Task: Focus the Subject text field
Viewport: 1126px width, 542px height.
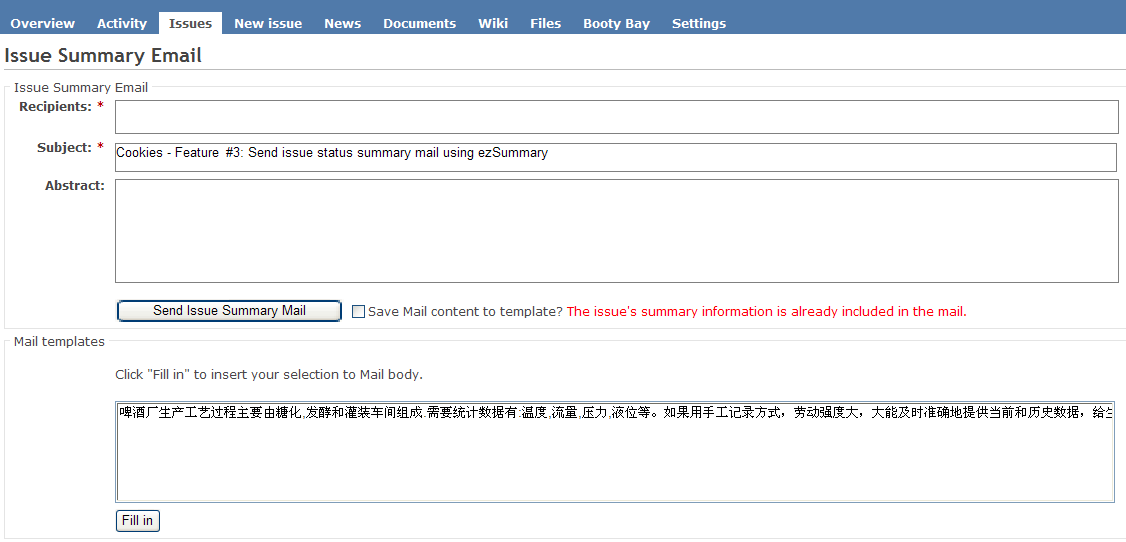Action: coord(616,157)
